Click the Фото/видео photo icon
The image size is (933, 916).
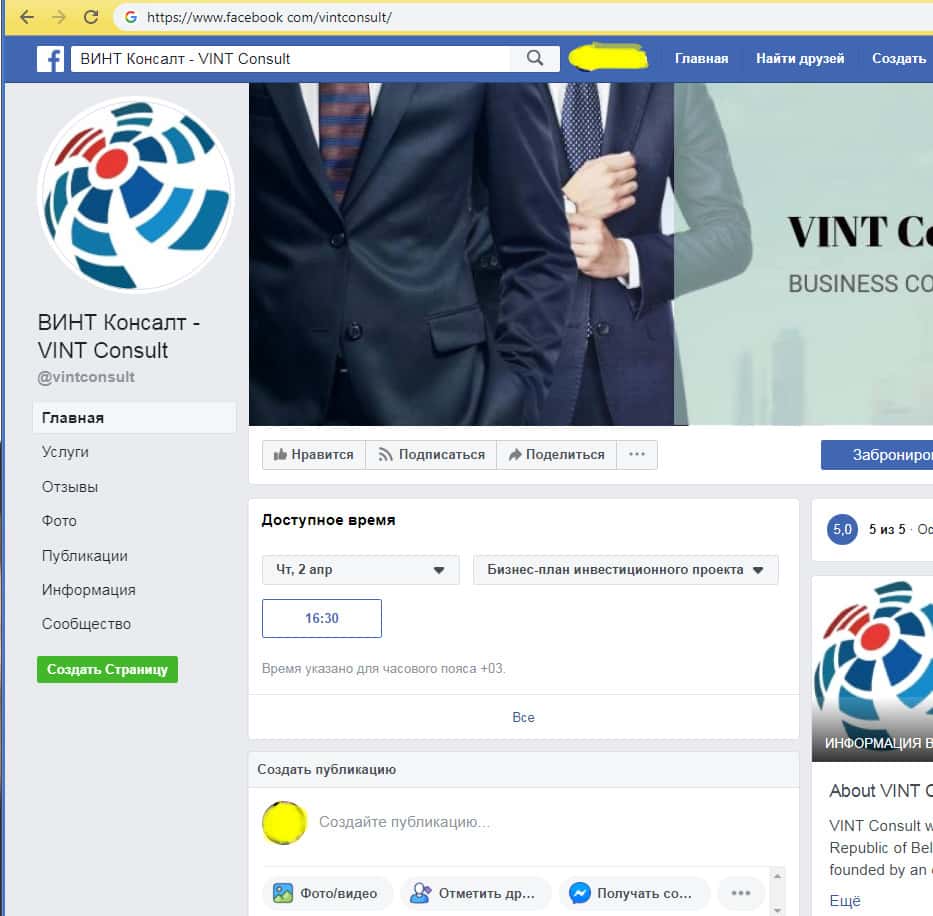(x=283, y=893)
